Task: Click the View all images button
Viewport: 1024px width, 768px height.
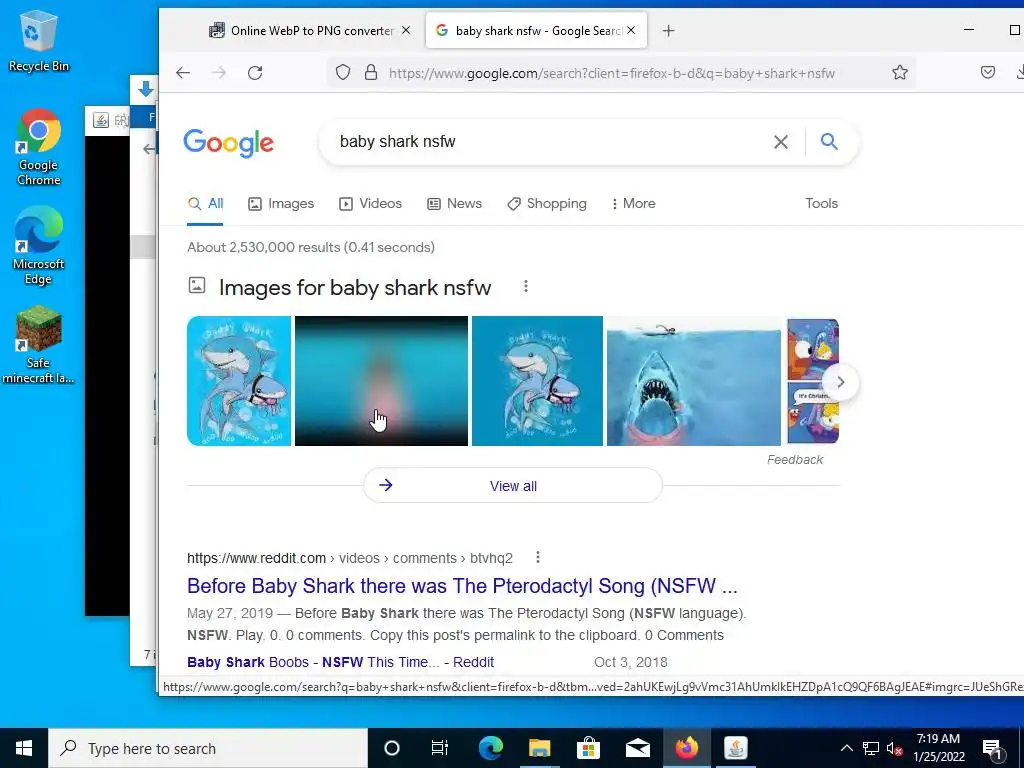Action: click(x=513, y=485)
